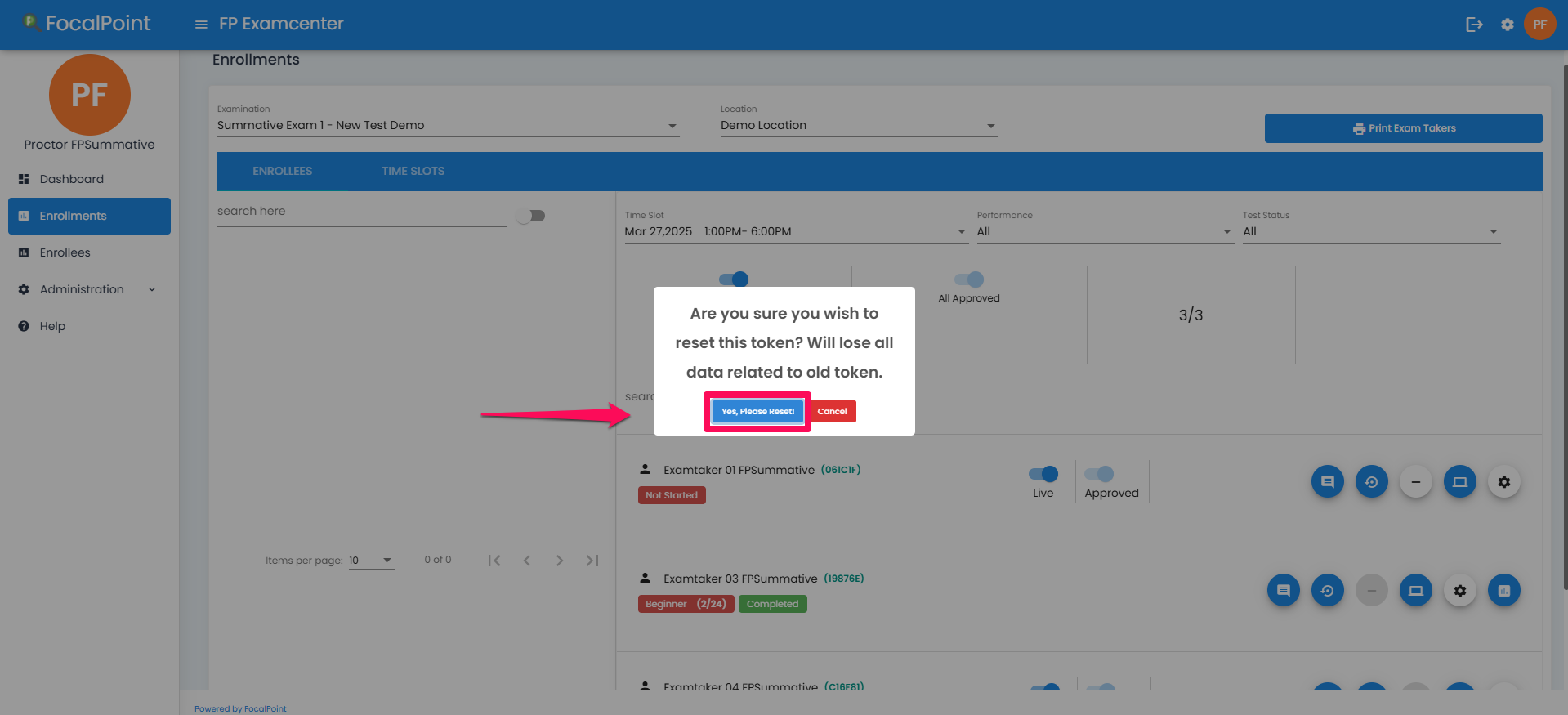Click the enrollee search here field
Viewport: 1568px width, 715px height.
tap(361, 212)
